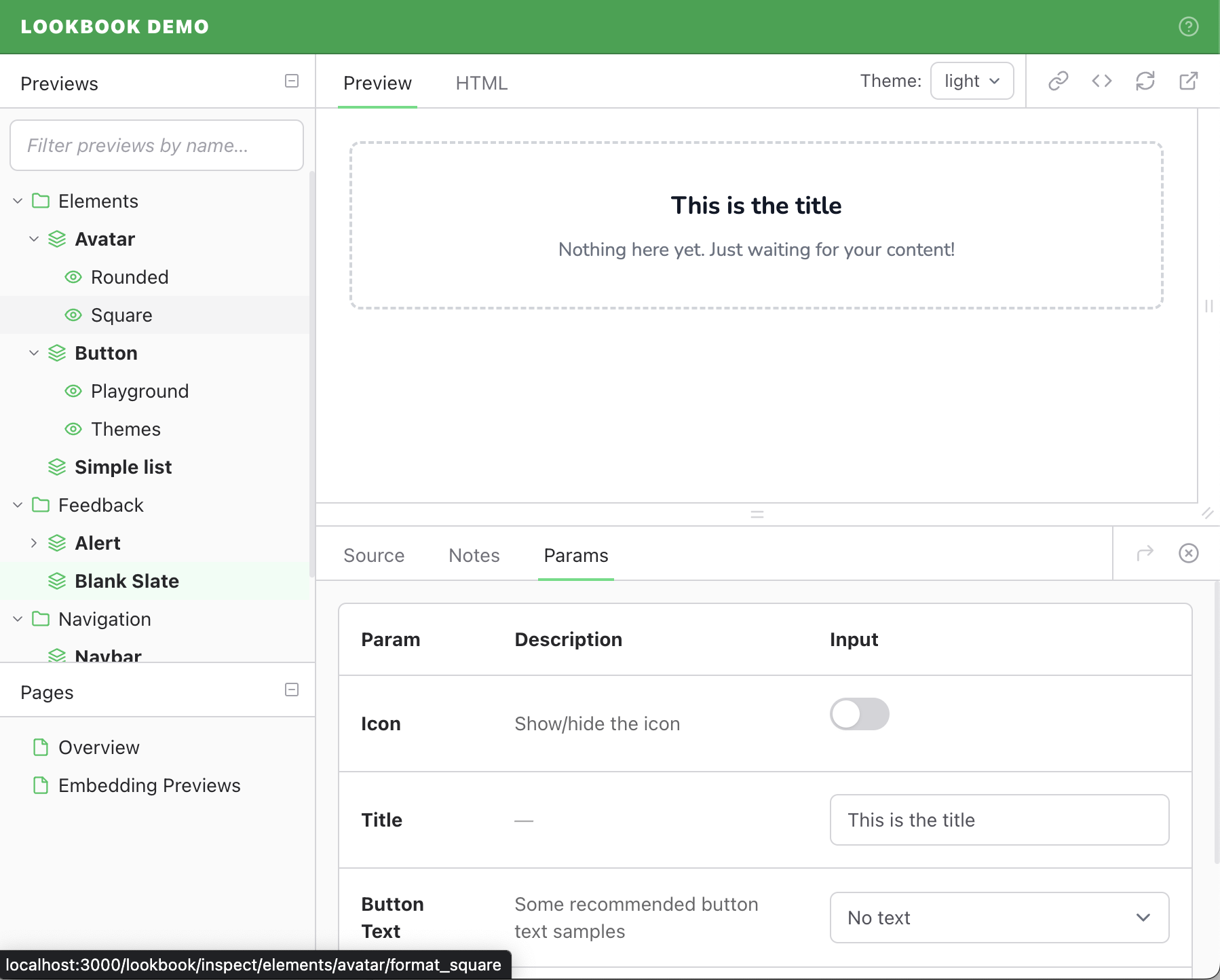Click the Blank Slate layers icon
The width and height of the screenshot is (1220, 980).
(x=57, y=581)
